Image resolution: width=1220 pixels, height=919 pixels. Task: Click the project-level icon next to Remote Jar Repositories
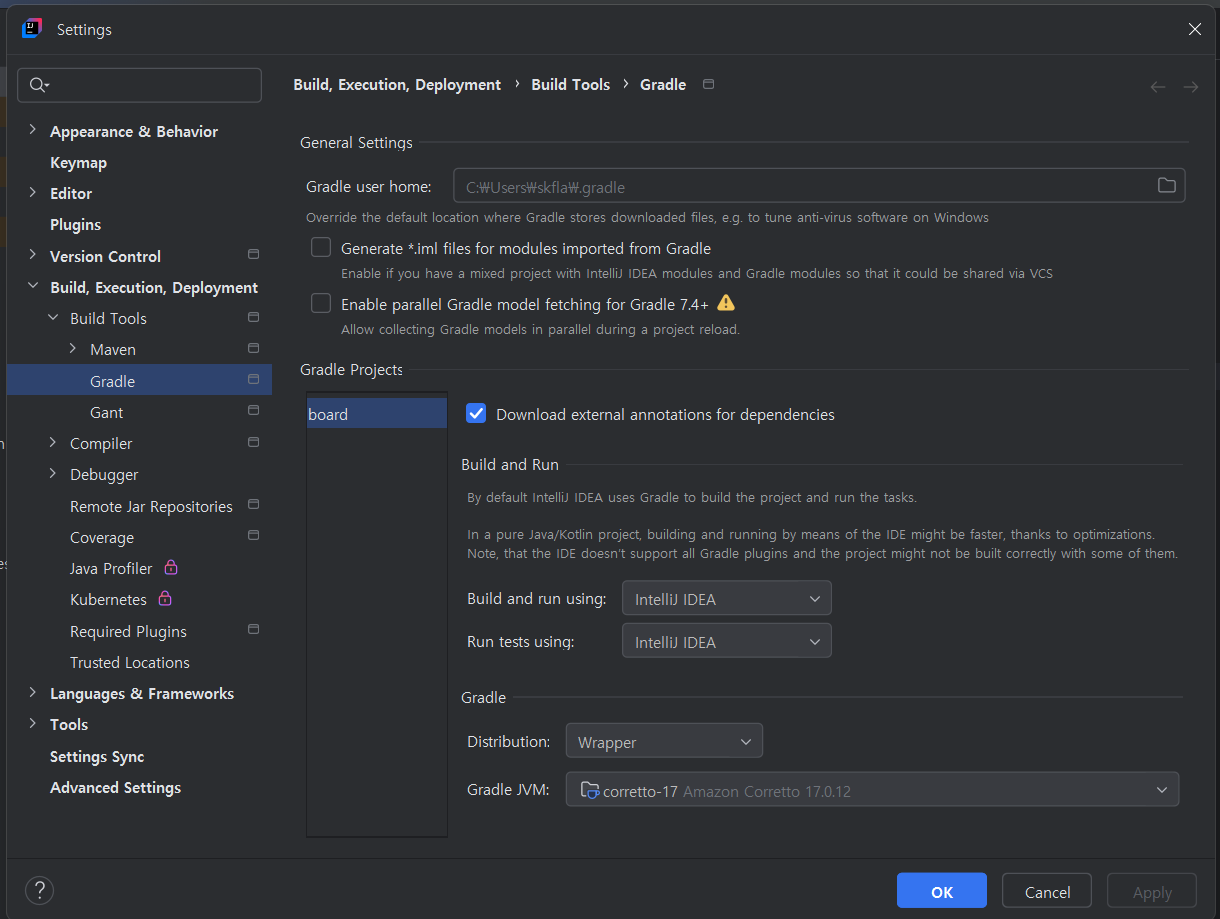253,505
